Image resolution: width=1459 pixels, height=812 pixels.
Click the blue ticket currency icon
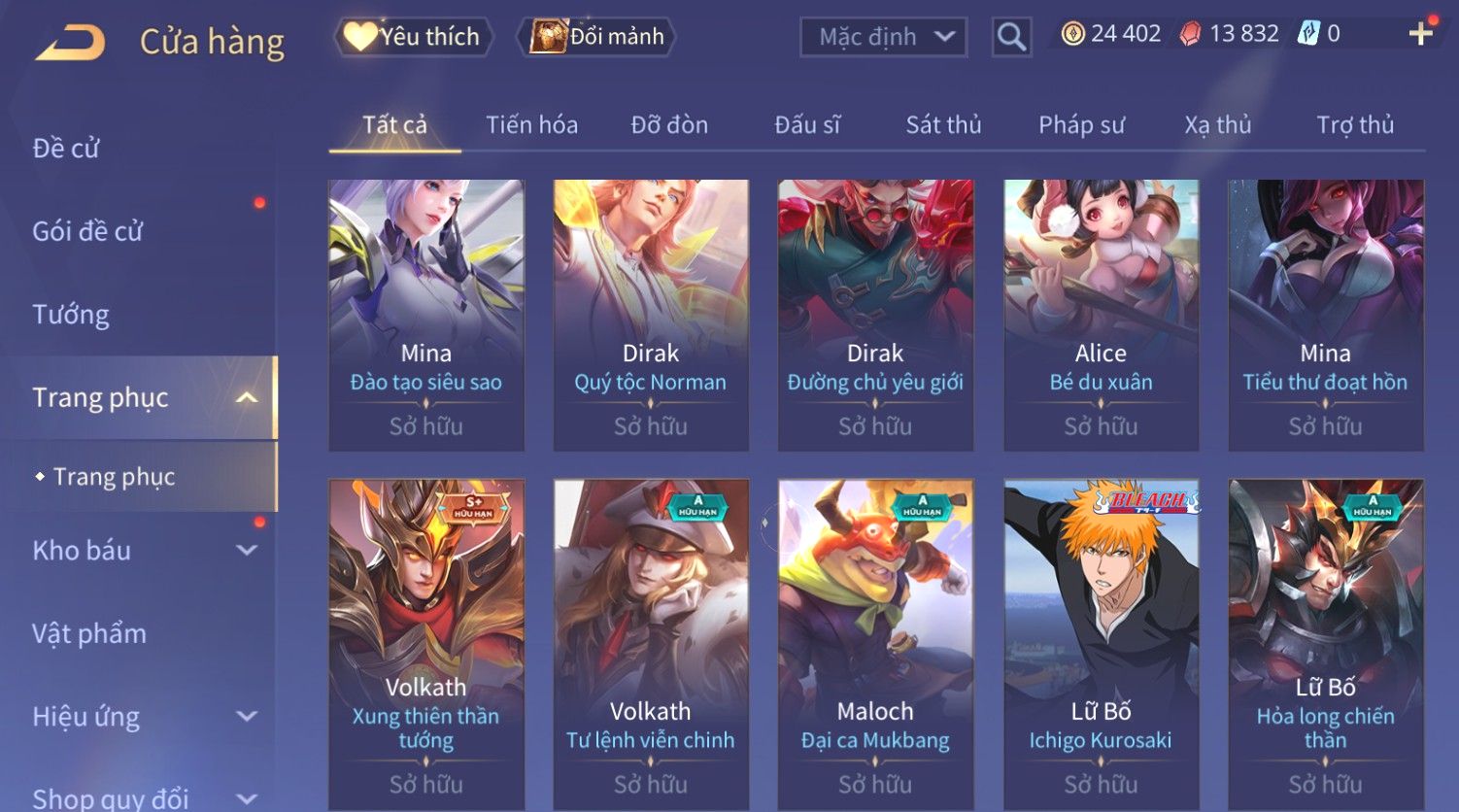pyautogui.click(x=1308, y=34)
